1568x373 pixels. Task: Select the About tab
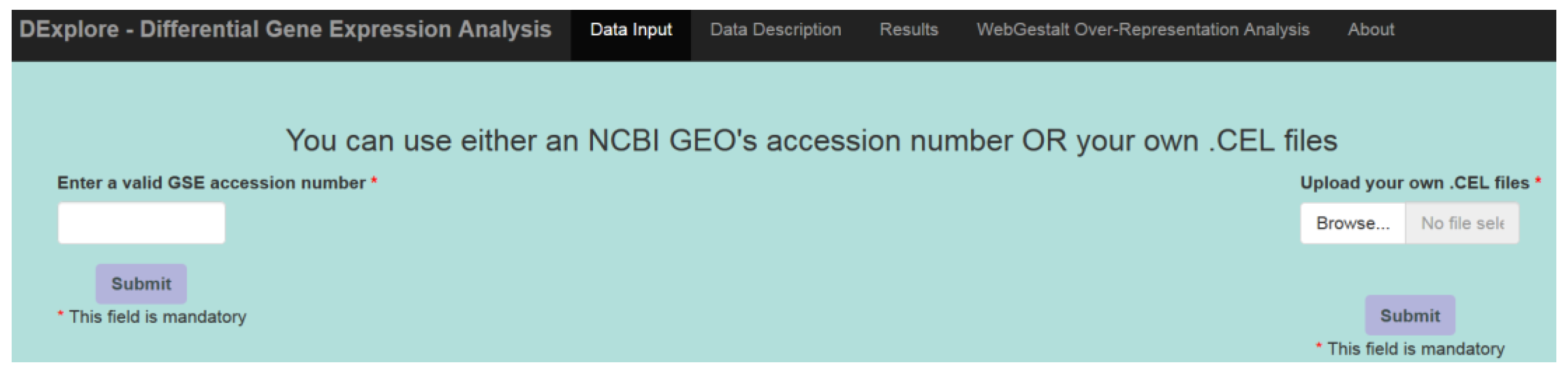coord(1370,29)
